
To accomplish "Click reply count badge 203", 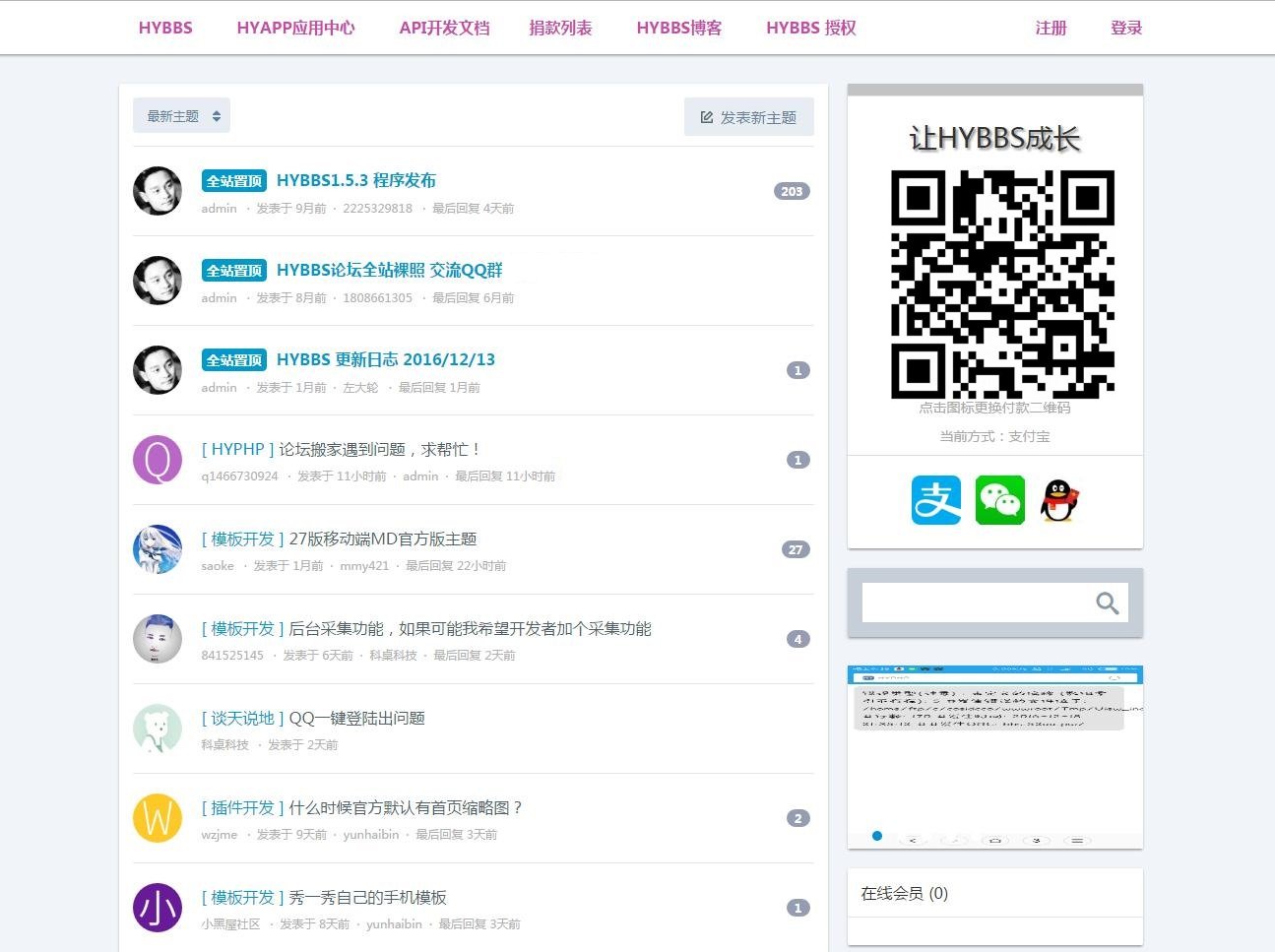I will click(792, 191).
